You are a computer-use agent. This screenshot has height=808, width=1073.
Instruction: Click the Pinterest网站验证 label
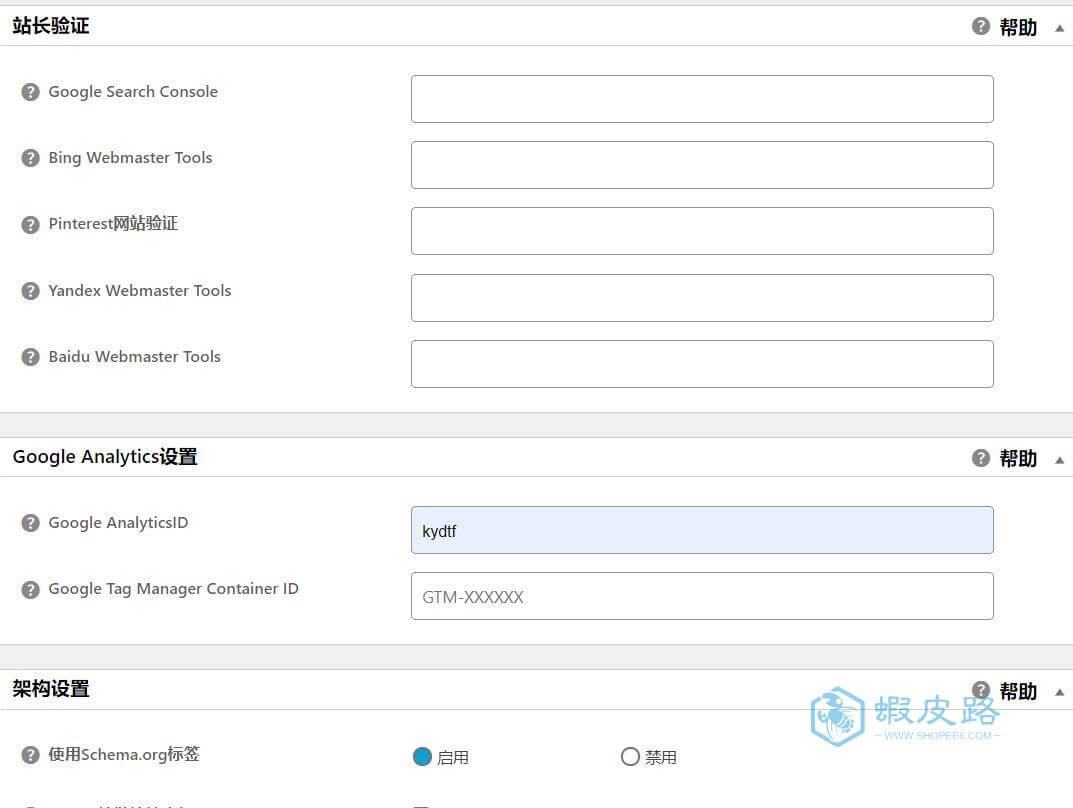[x=113, y=224]
